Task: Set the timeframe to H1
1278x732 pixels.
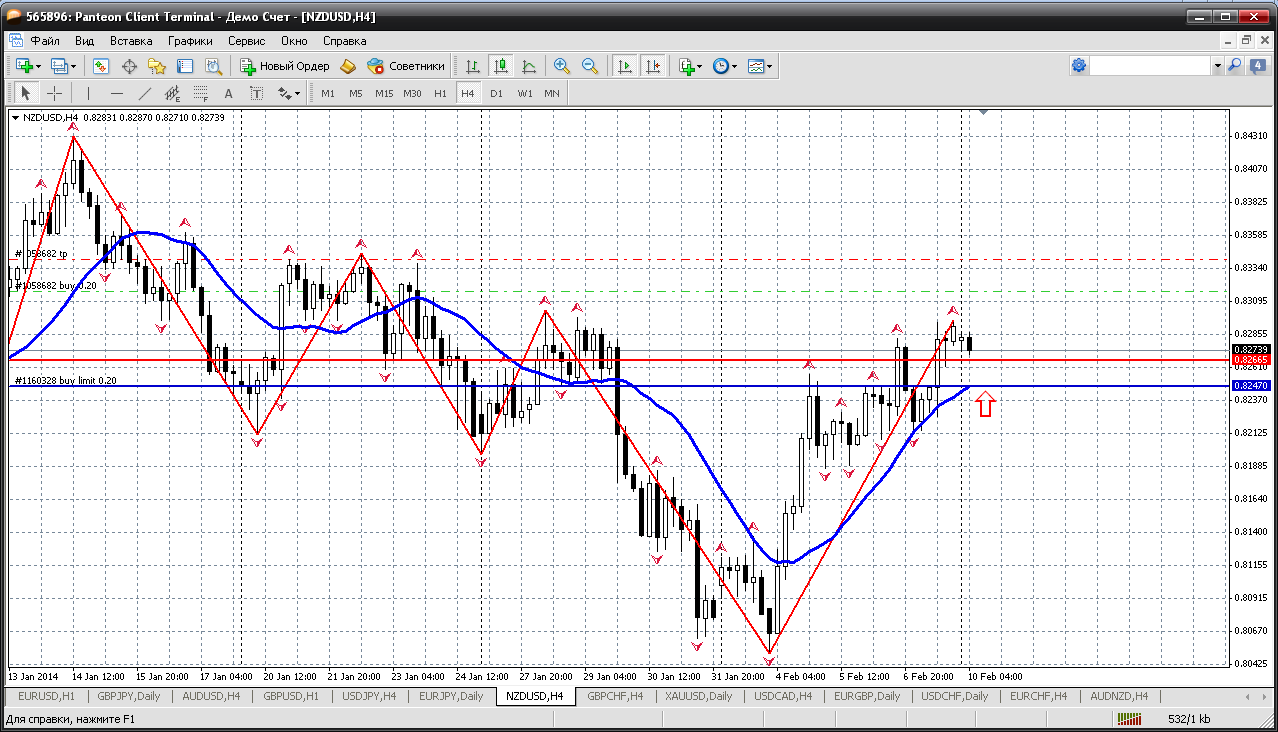Action: [x=440, y=93]
